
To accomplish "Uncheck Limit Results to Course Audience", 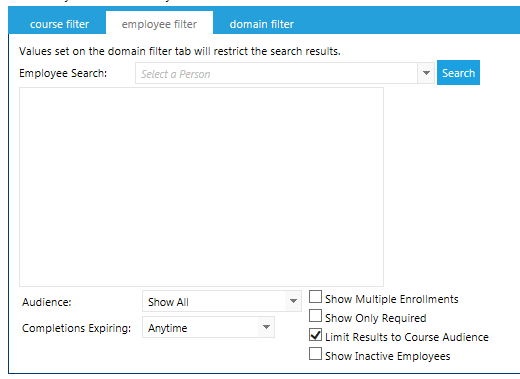I will [x=315, y=335].
